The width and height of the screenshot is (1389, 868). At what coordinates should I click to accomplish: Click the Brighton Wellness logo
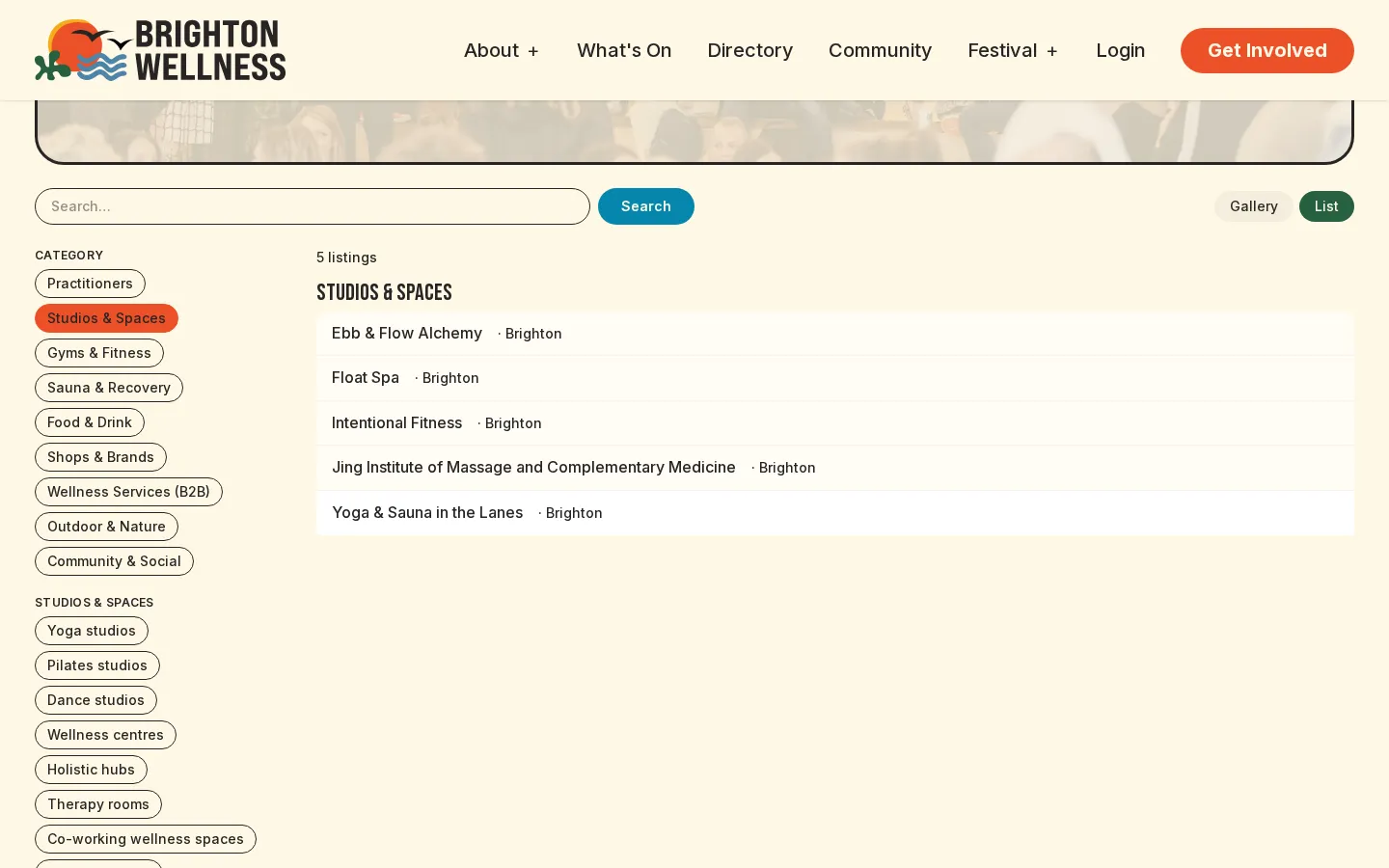pyautogui.click(x=160, y=50)
